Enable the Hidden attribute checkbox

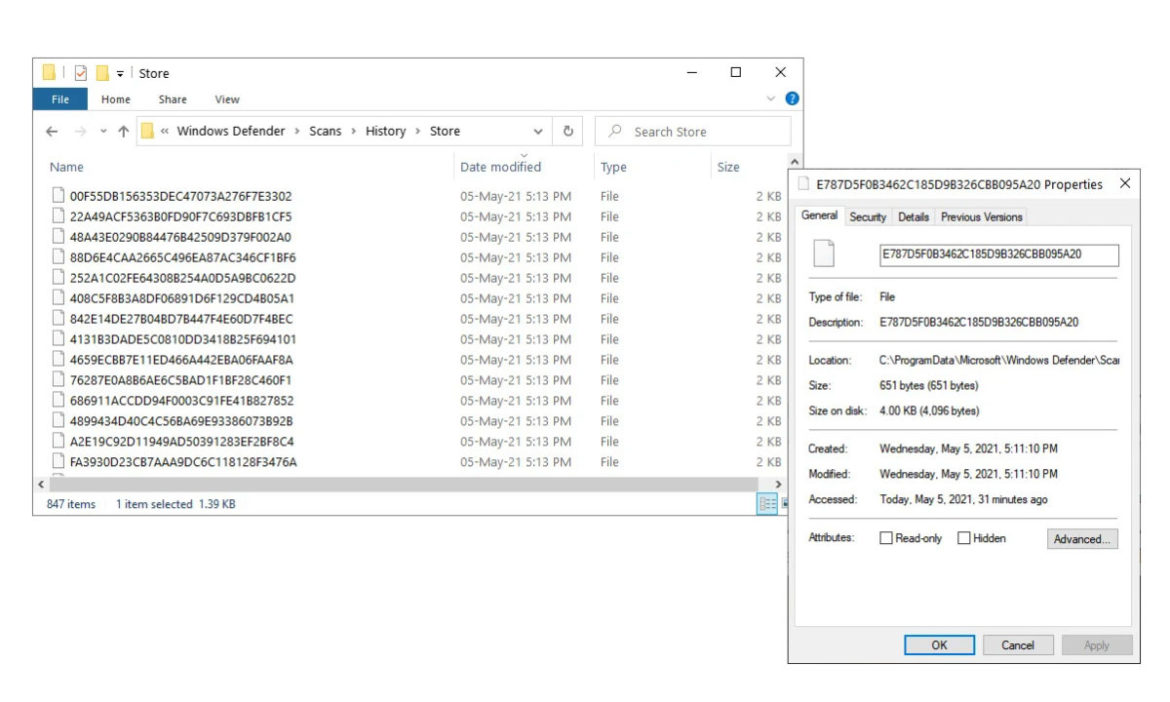tap(964, 538)
